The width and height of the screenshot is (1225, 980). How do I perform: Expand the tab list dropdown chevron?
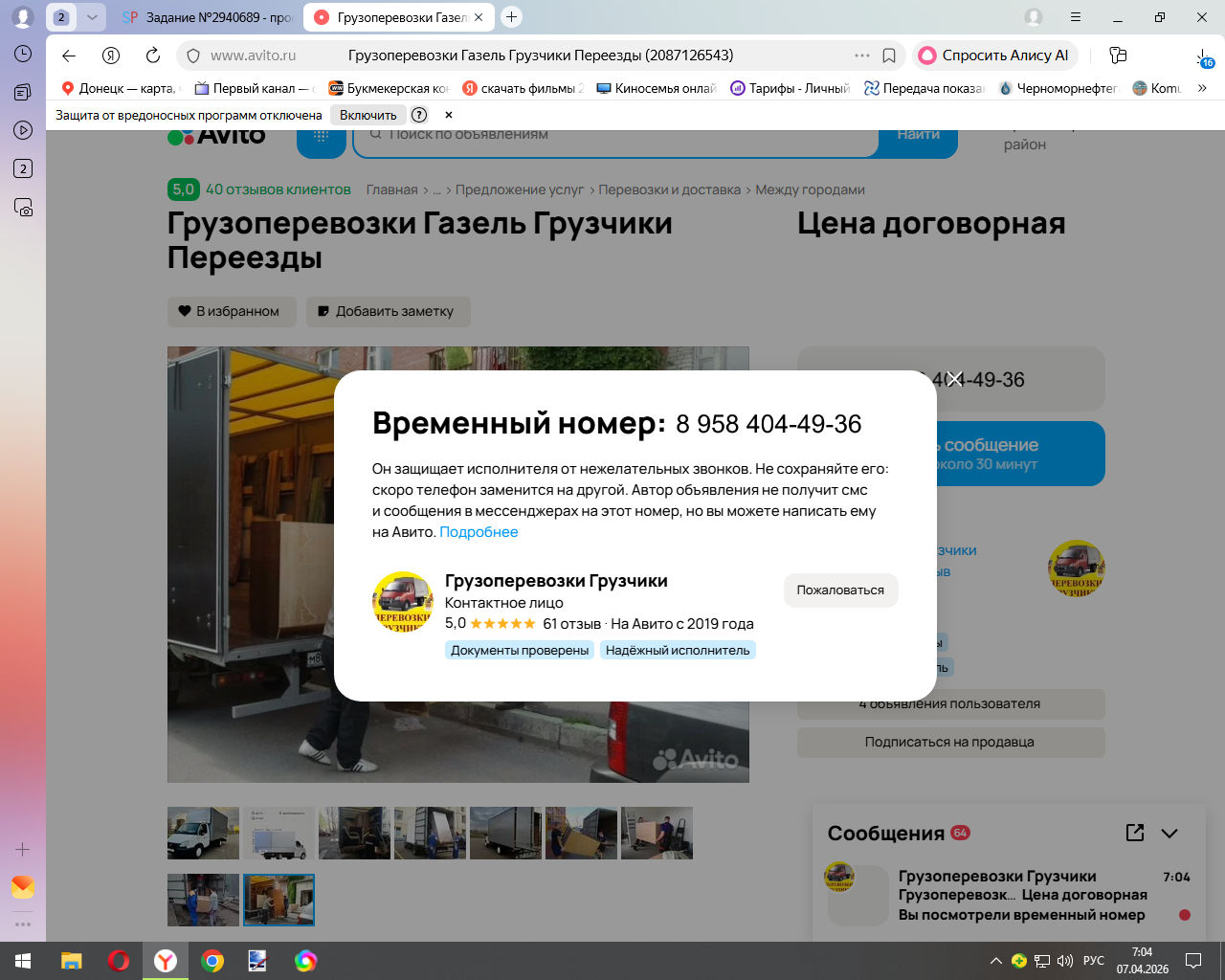(92, 17)
